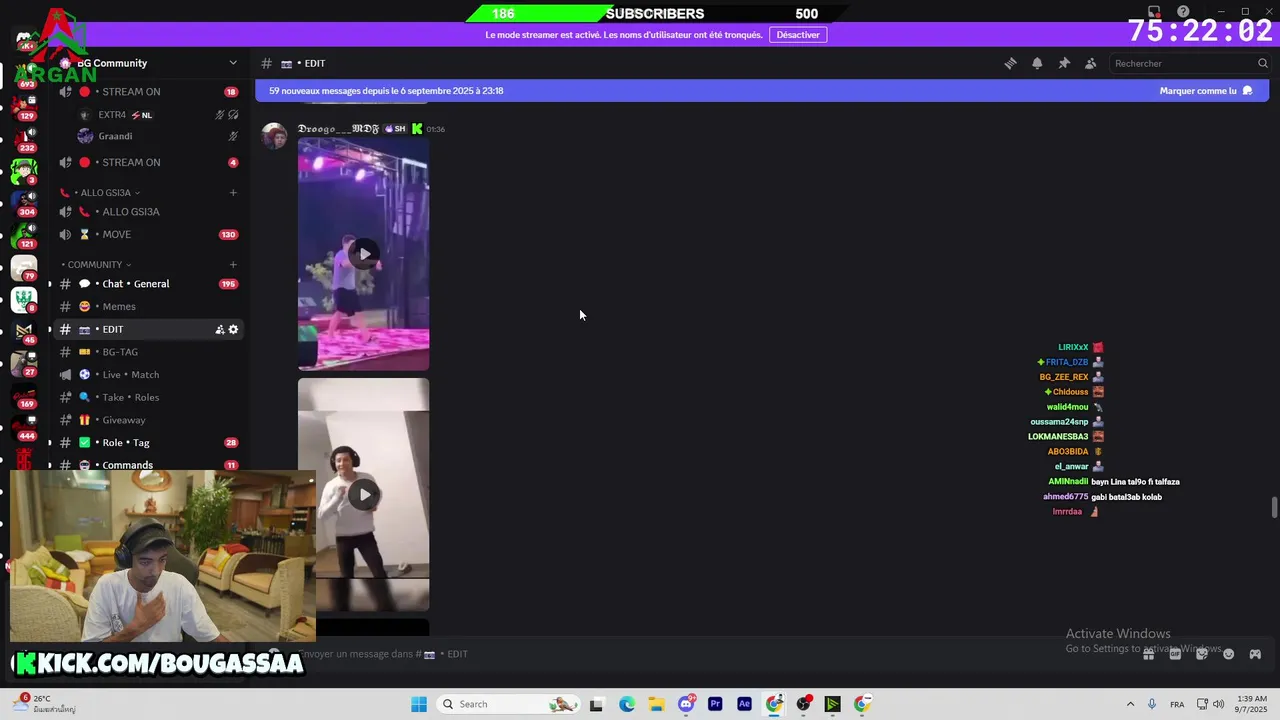The width and height of the screenshot is (1280, 720).
Task: Open the Role • Tag channel
Action: pyautogui.click(x=150, y=442)
